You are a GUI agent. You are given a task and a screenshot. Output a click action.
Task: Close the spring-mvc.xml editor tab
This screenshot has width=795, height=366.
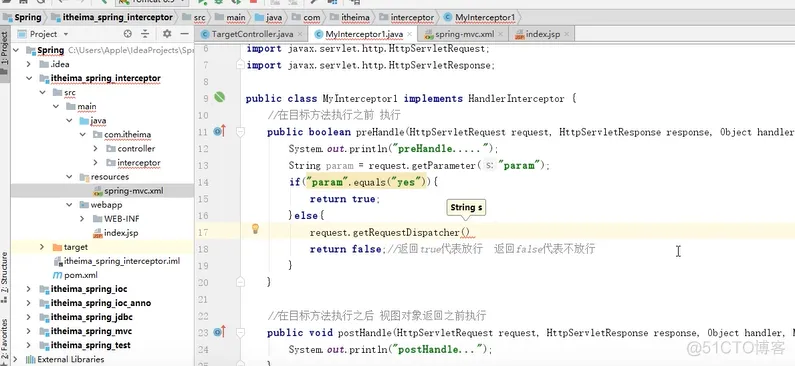500,34
